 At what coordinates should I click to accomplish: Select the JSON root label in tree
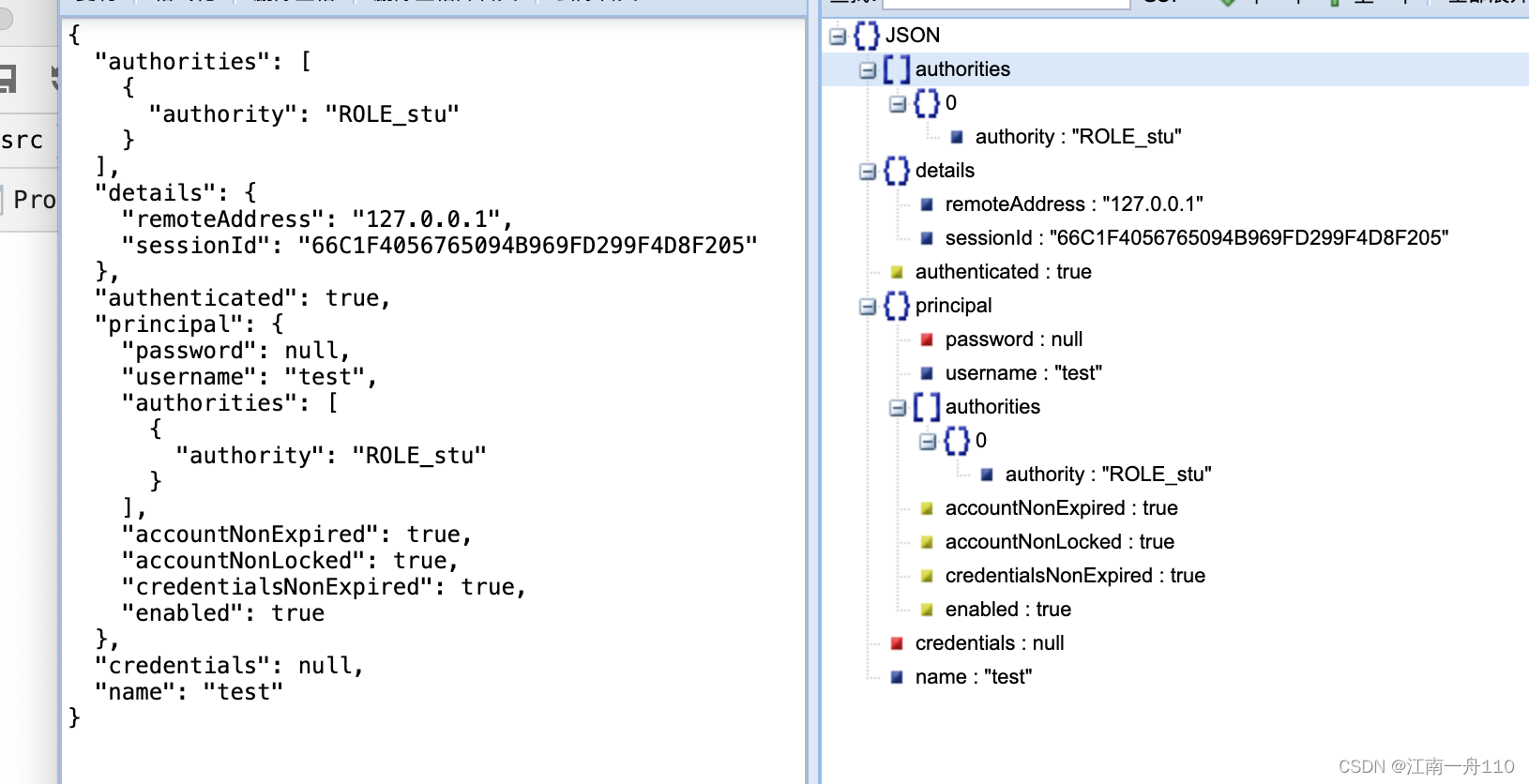pyautogui.click(x=913, y=36)
